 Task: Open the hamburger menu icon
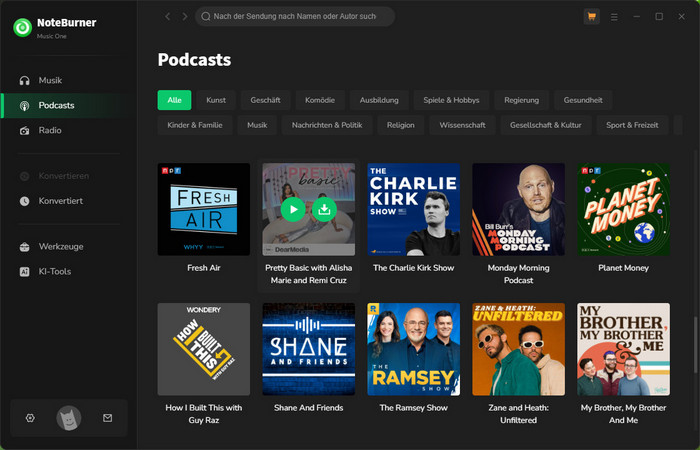[x=614, y=17]
